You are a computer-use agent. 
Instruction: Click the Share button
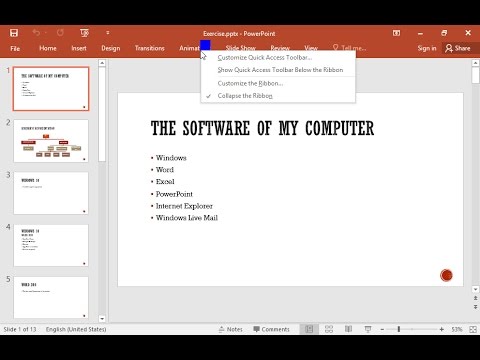458,48
